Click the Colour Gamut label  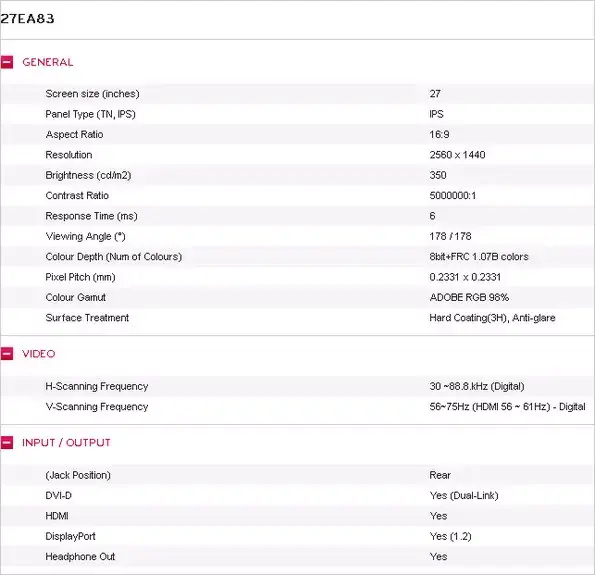pyautogui.click(x=76, y=297)
